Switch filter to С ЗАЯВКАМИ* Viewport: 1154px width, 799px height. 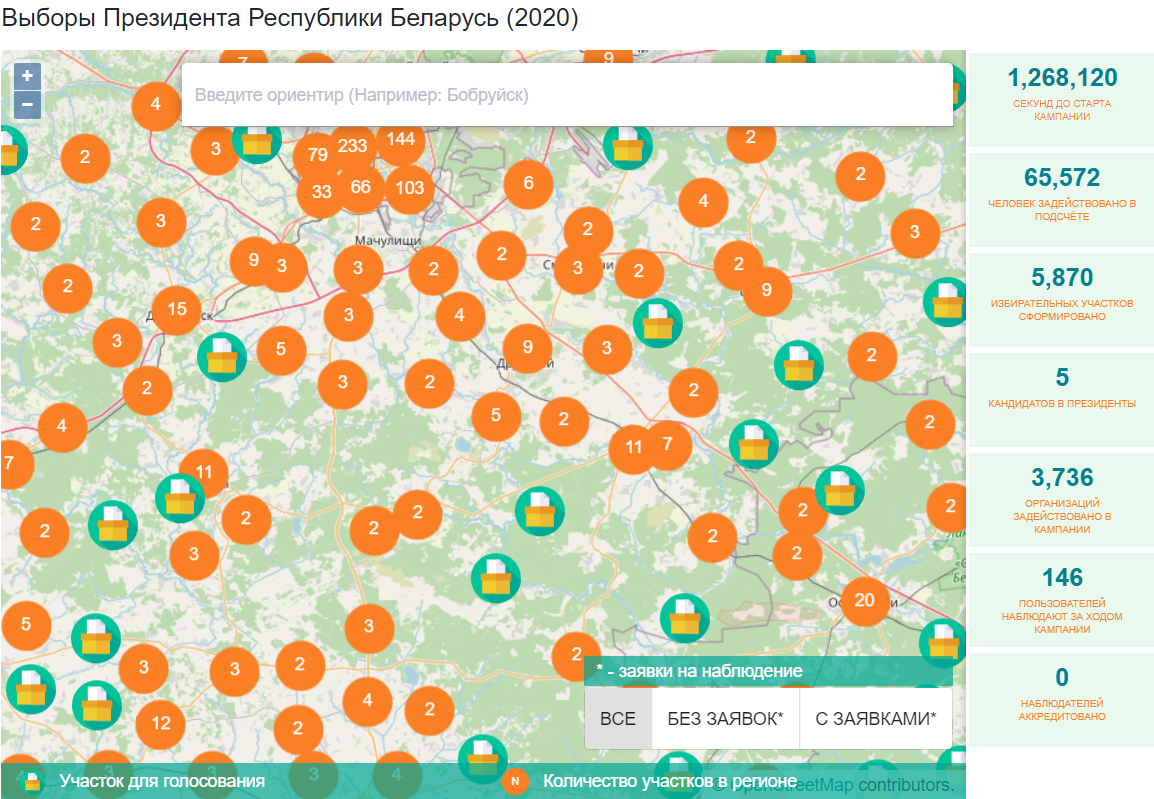coord(876,718)
